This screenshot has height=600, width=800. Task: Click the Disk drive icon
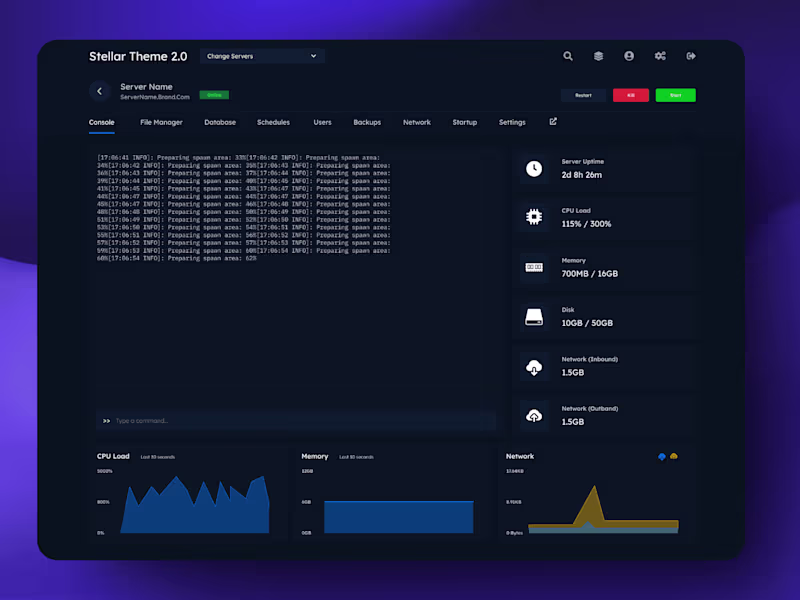pyautogui.click(x=534, y=317)
